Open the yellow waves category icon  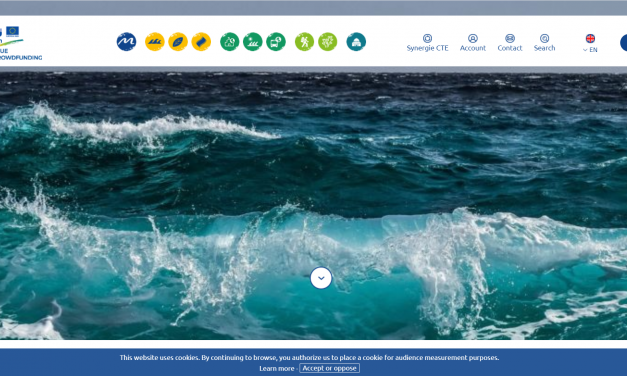(x=155, y=42)
